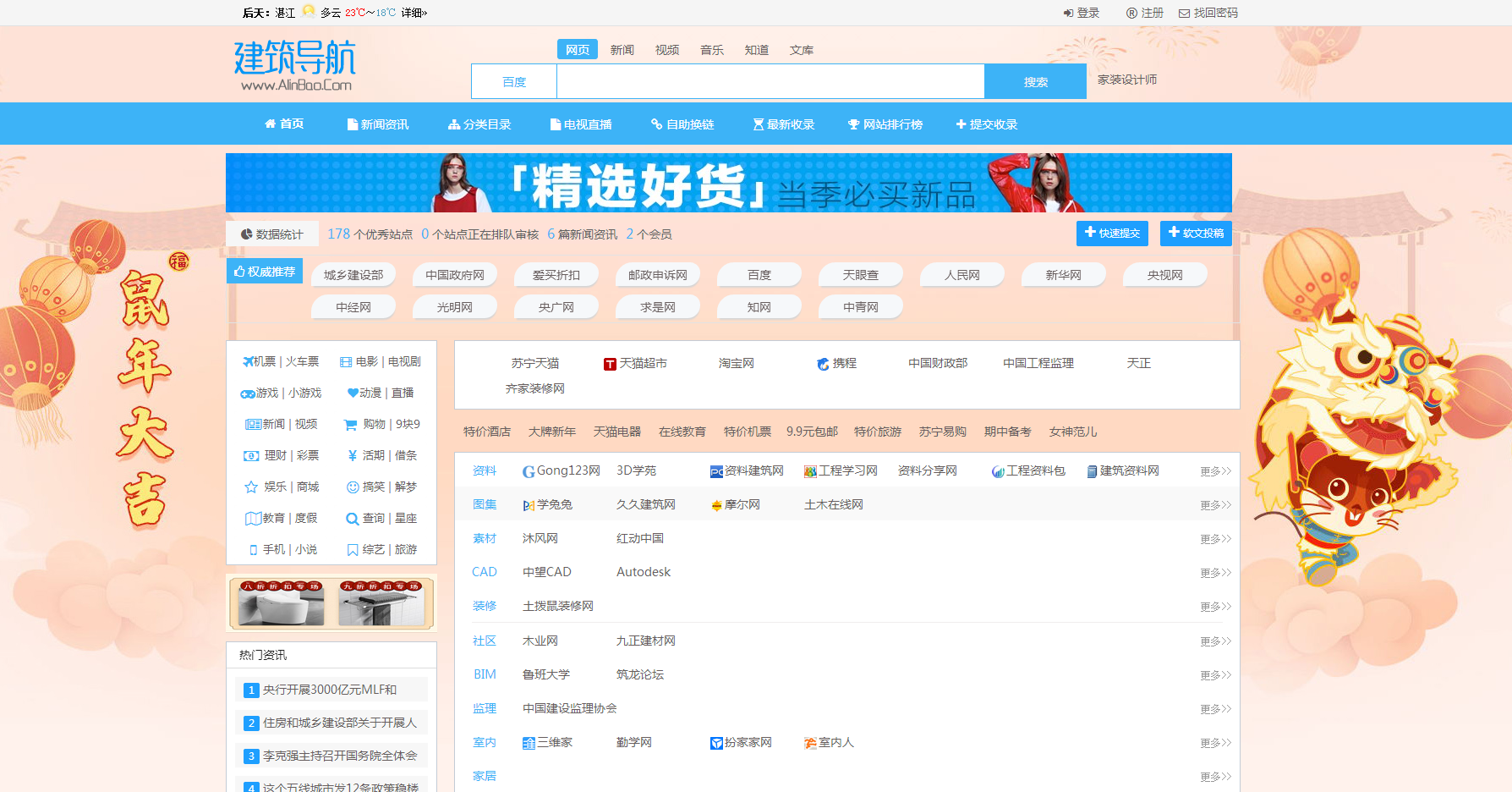
Task: Click the home icon in navigation bar
Action: pos(271,124)
